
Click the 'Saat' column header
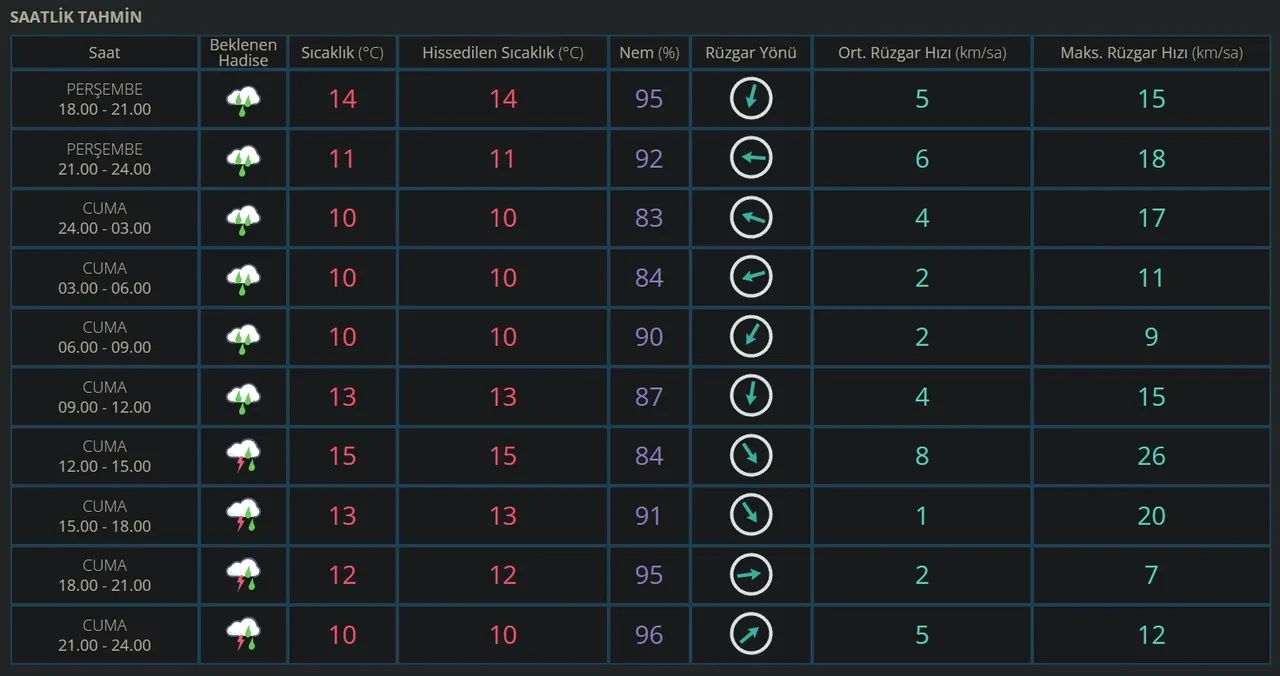coord(104,53)
